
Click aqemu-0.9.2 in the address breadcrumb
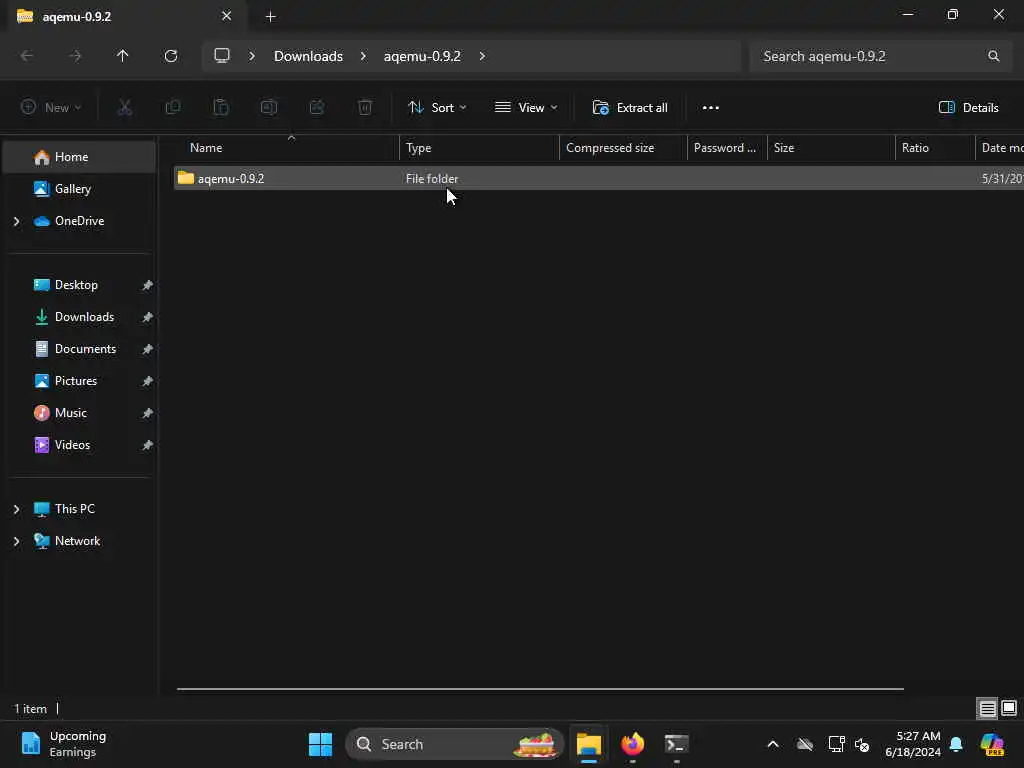(422, 56)
